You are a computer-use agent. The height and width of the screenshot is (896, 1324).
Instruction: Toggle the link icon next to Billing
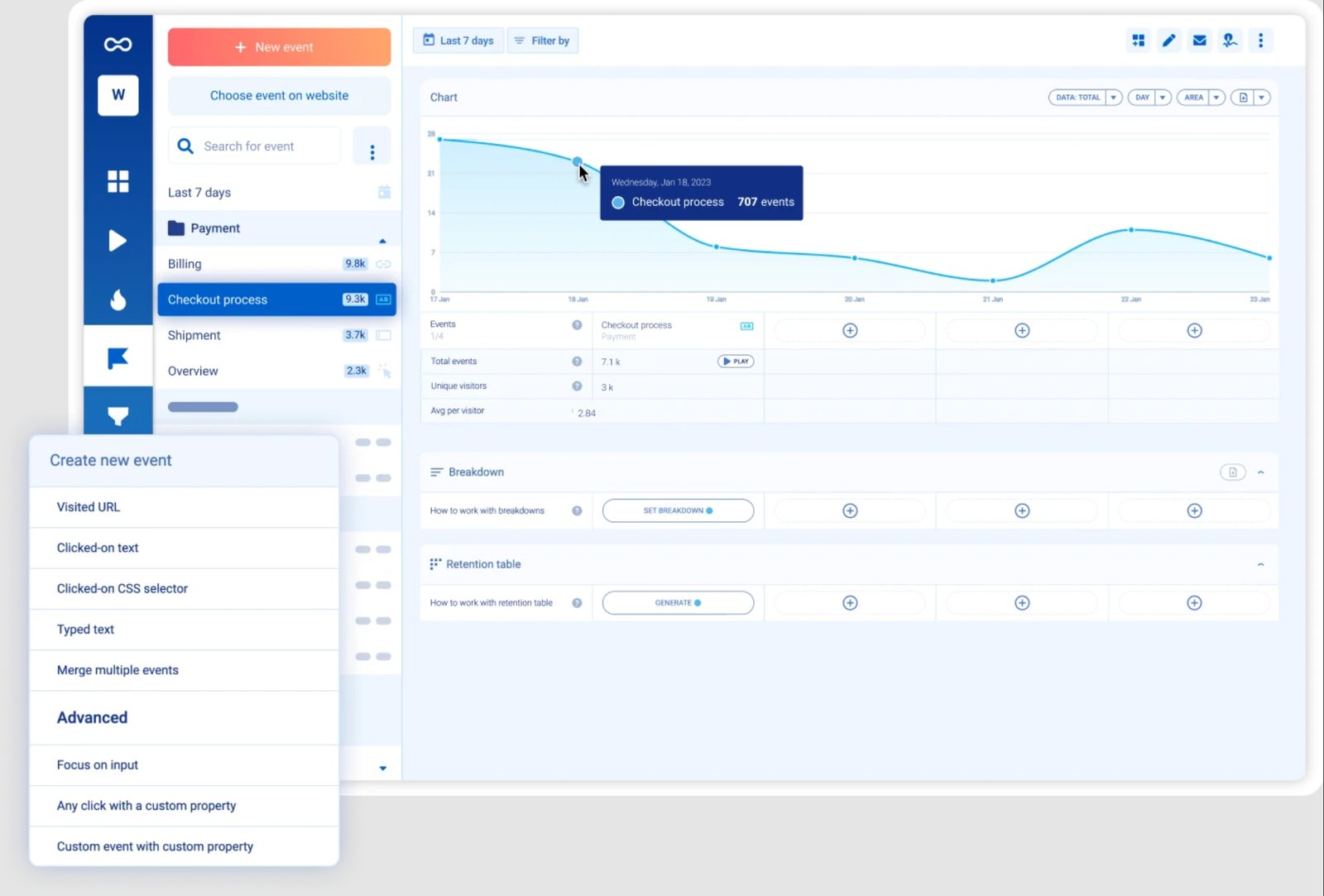[x=382, y=263]
